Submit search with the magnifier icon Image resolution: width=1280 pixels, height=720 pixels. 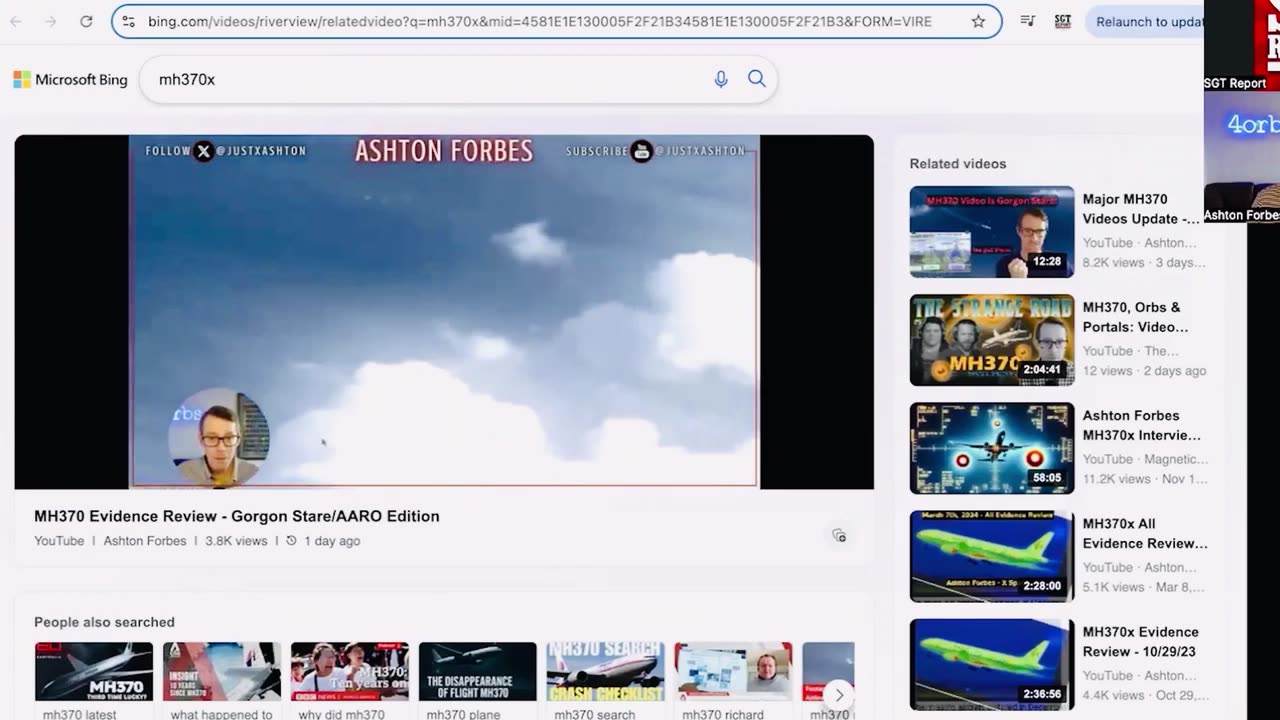[757, 79]
